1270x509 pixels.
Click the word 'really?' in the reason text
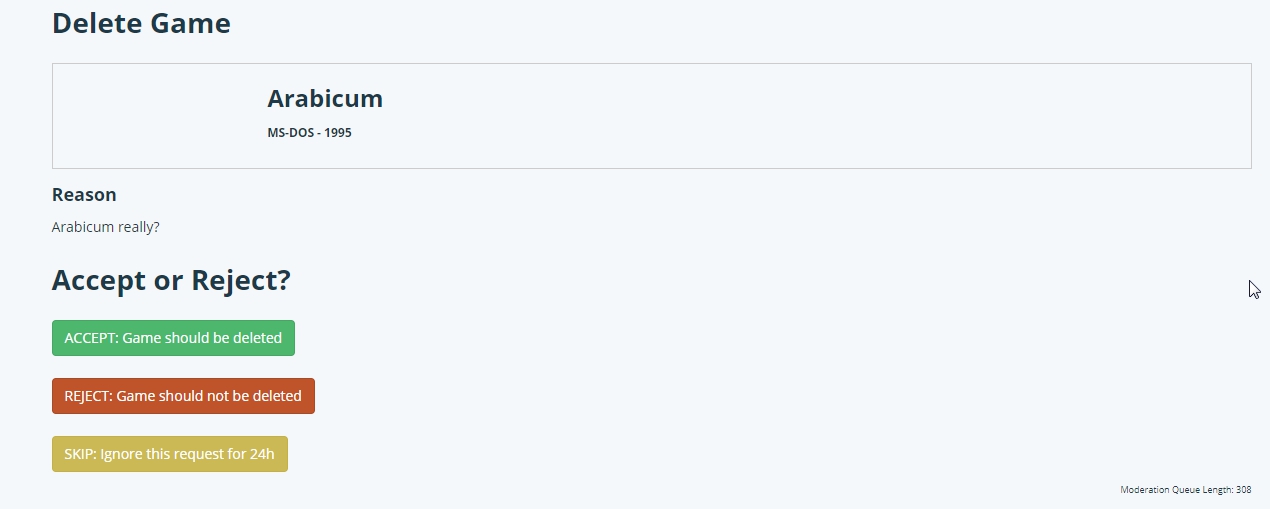[138, 227]
